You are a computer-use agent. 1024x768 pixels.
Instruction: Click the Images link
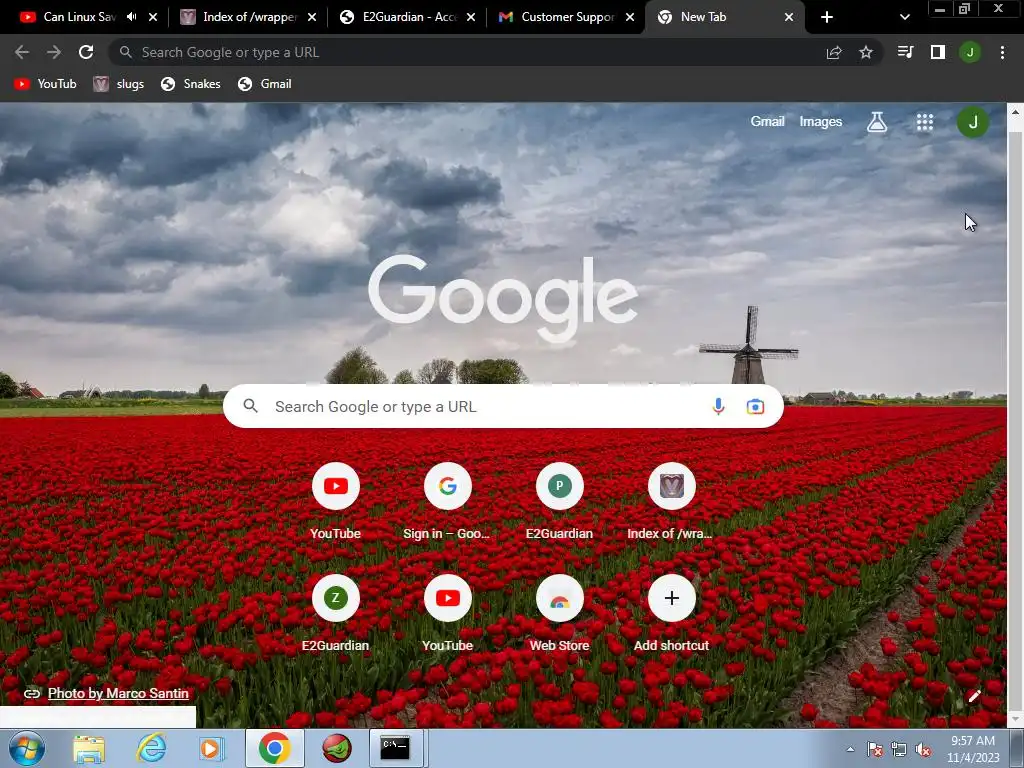tap(820, 121)
